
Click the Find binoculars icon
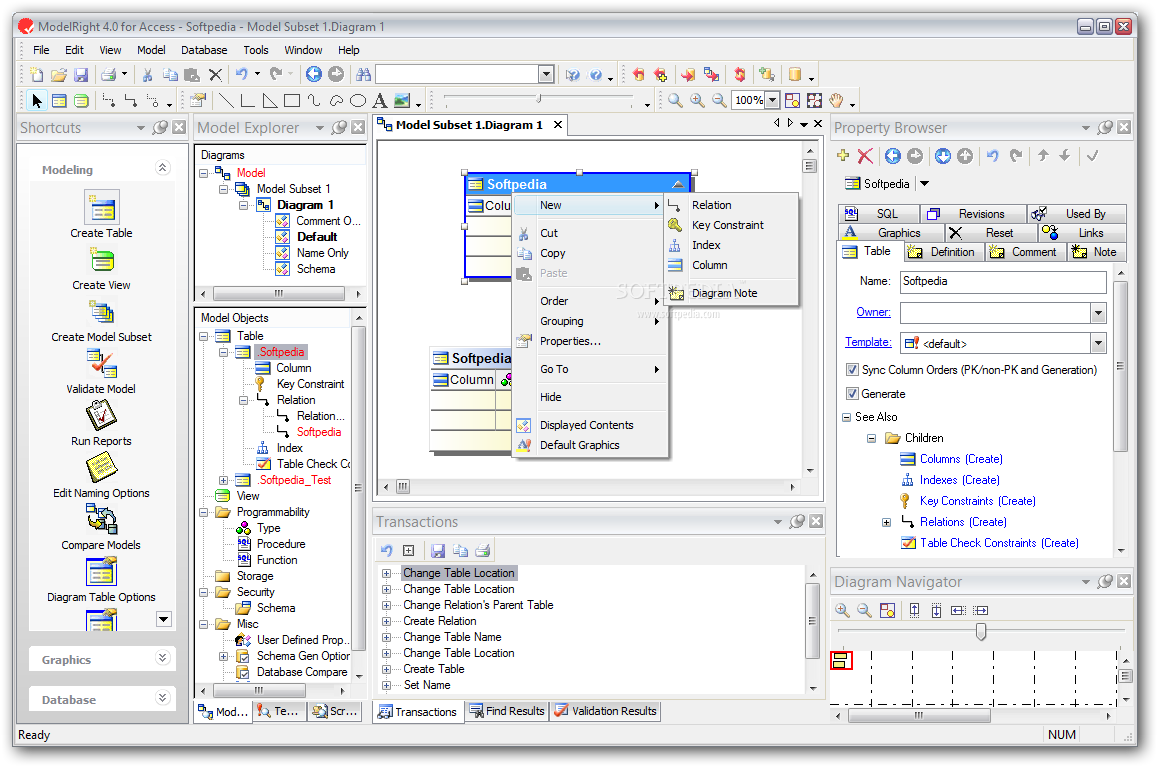[363, 75]
